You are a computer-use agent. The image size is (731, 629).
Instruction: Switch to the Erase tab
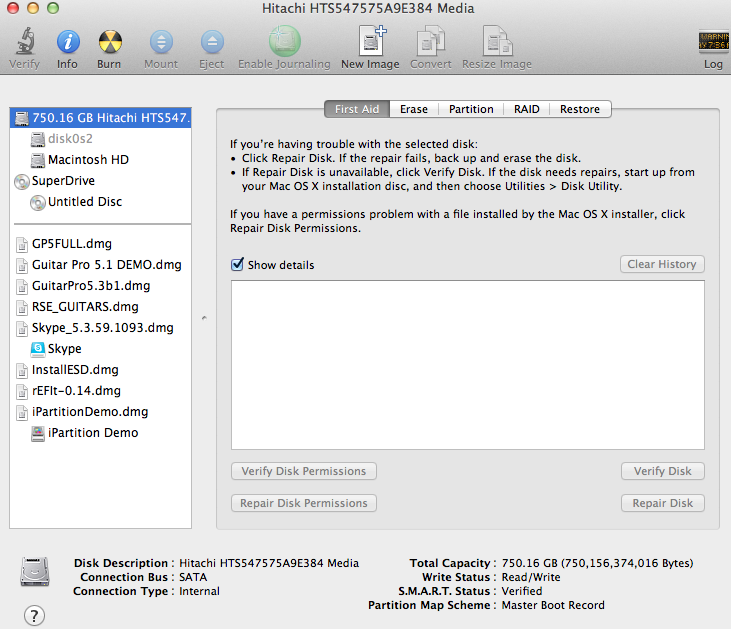(414, 109)
